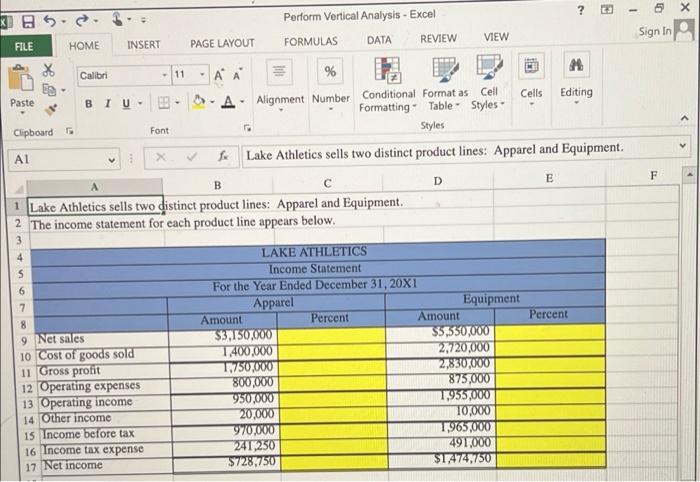This screenshot has width=700, height=482.
Task: Click the Save icon in quick access toolbar
Action: click(29, 21)
